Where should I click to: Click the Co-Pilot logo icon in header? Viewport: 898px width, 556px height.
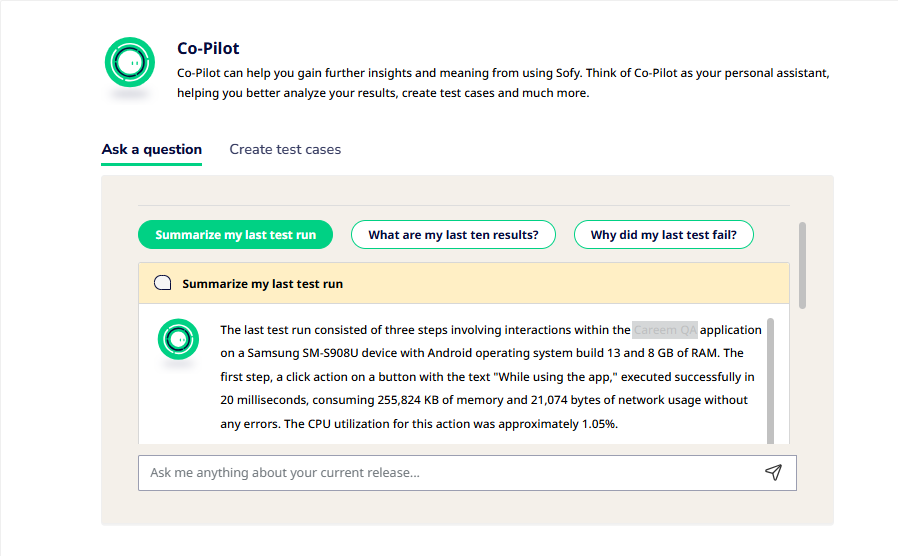130,62
